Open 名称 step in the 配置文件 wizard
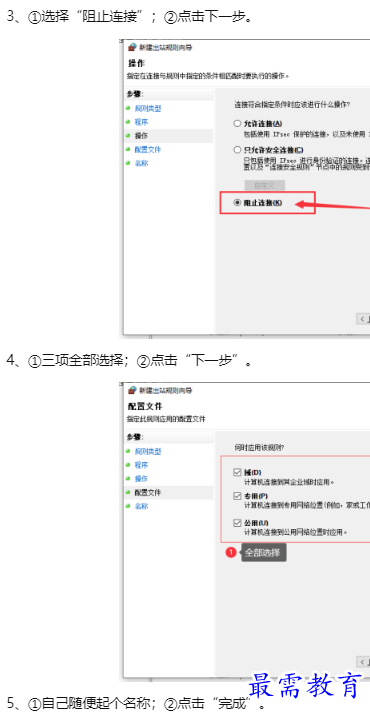Image resolution: width=370 pixels, height=717 pixels. 141,506
